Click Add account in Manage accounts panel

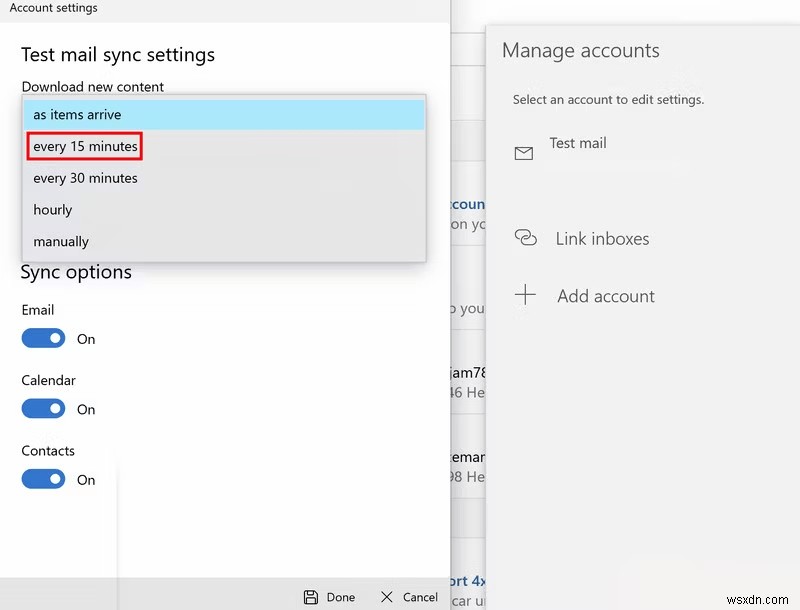click(607, 295)
